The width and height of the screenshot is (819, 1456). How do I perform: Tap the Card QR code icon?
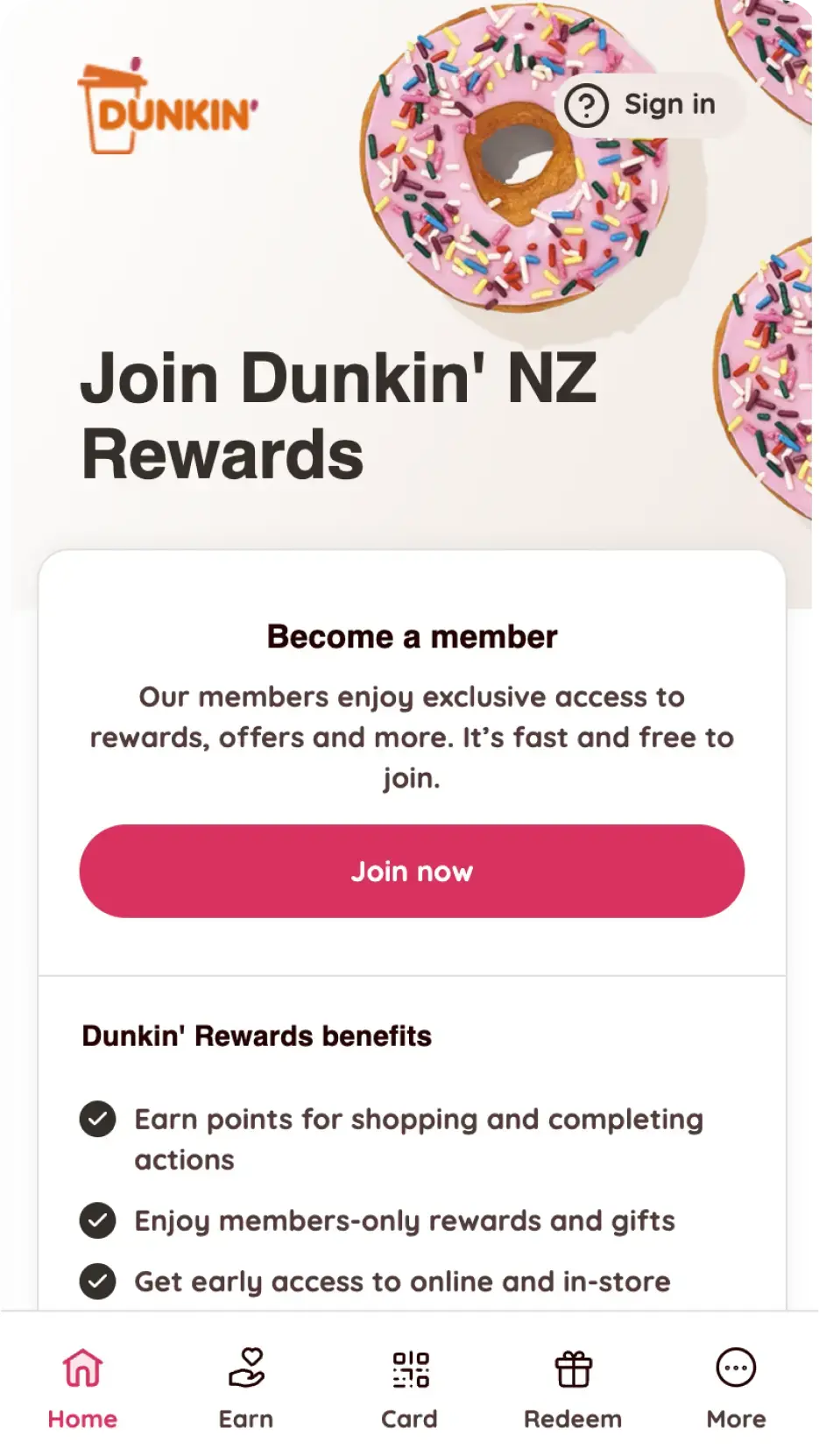[410, 1368]
